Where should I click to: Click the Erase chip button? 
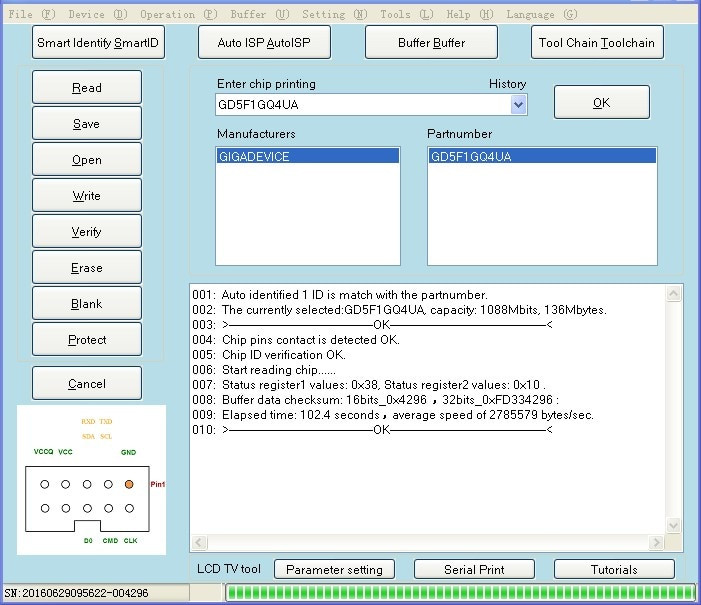[87, 267]
